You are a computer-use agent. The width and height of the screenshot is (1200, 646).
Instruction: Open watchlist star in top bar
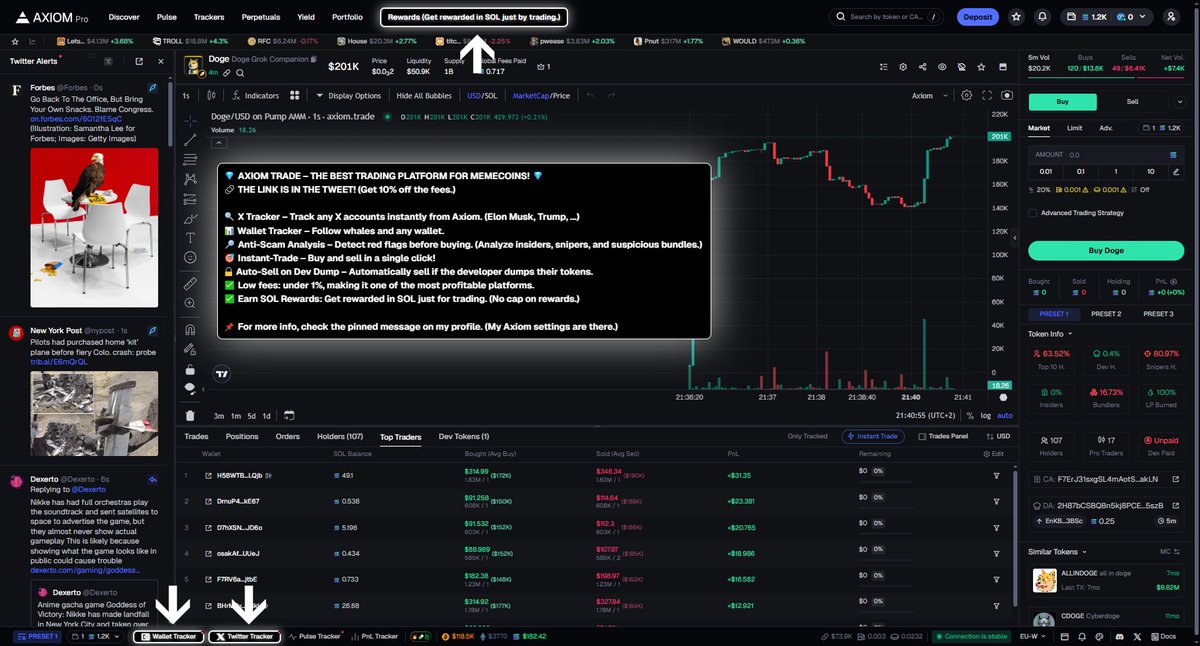click(x=1016, y=17)
